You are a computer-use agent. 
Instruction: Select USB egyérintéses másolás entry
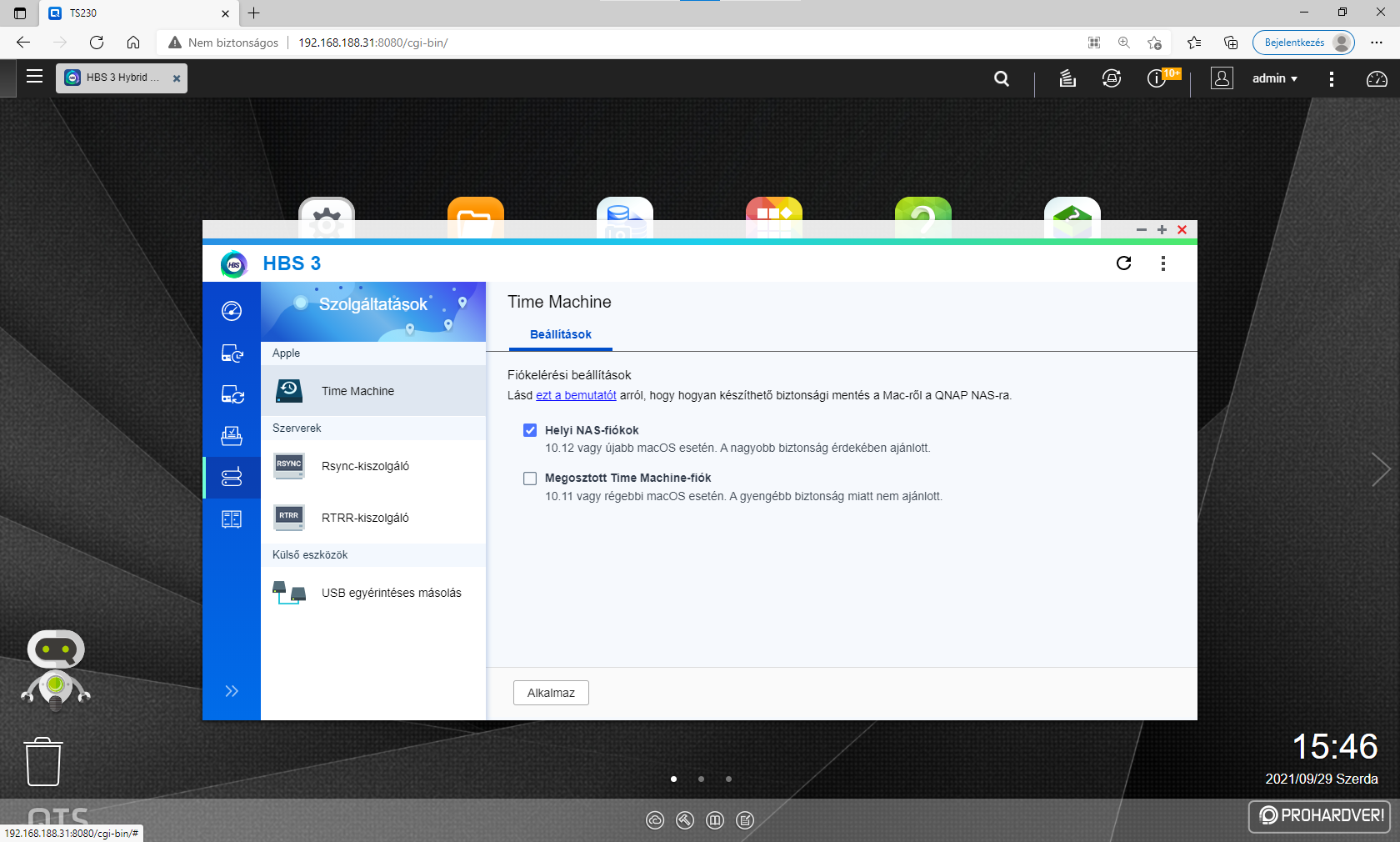pos(373,593)
